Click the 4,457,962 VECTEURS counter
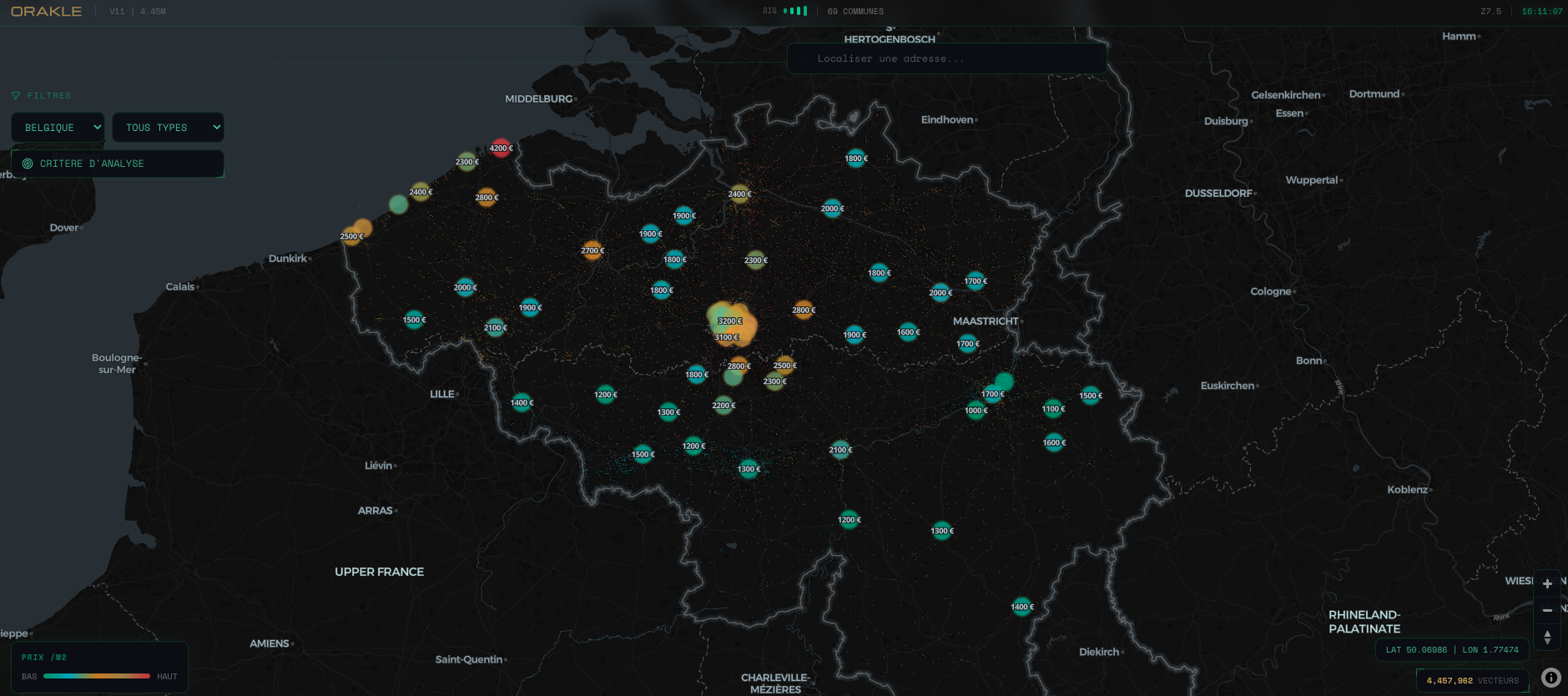This screenshot has height=696, width=1568. click(x=1473, y=681)
